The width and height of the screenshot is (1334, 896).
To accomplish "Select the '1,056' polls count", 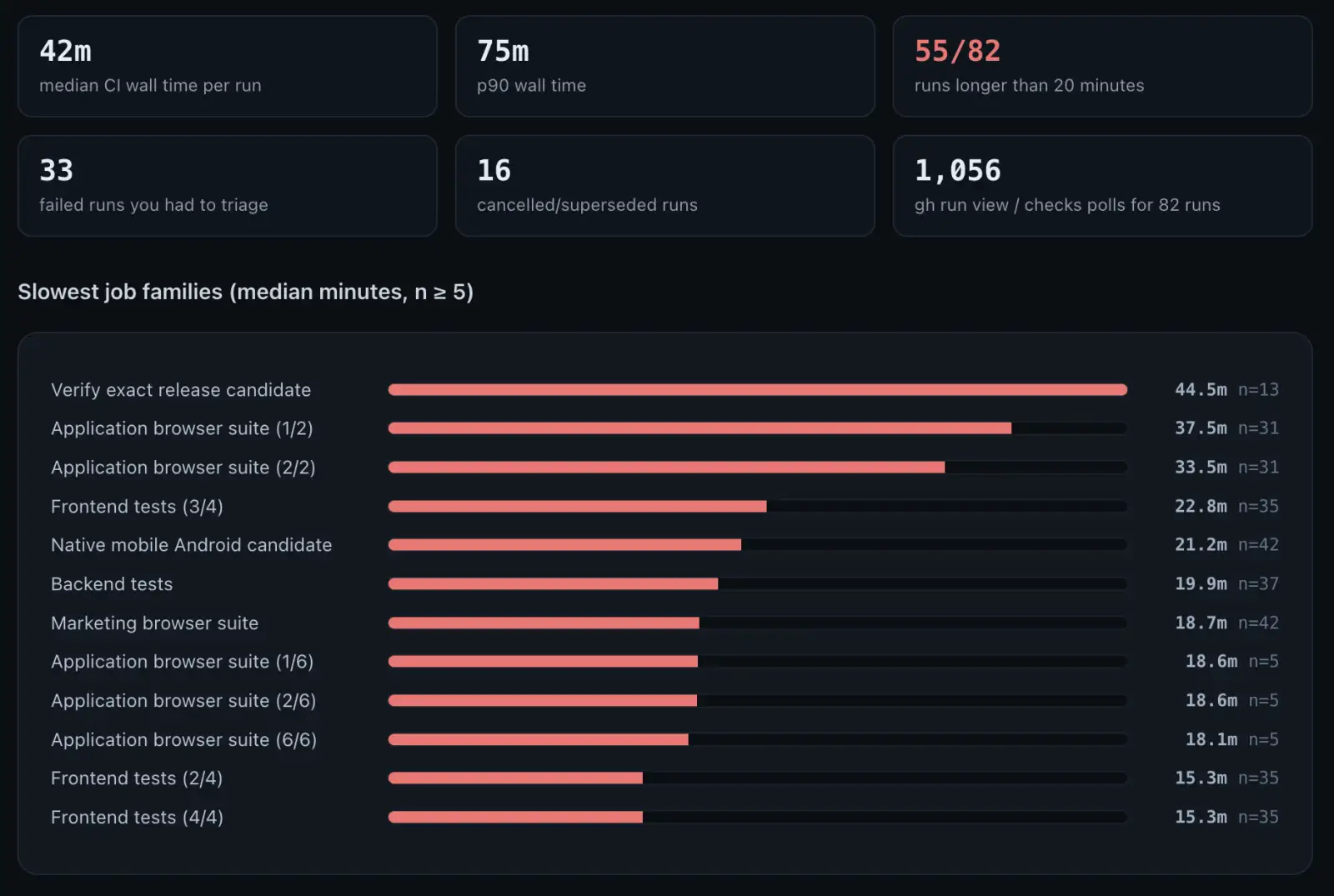I will point(957,170).
